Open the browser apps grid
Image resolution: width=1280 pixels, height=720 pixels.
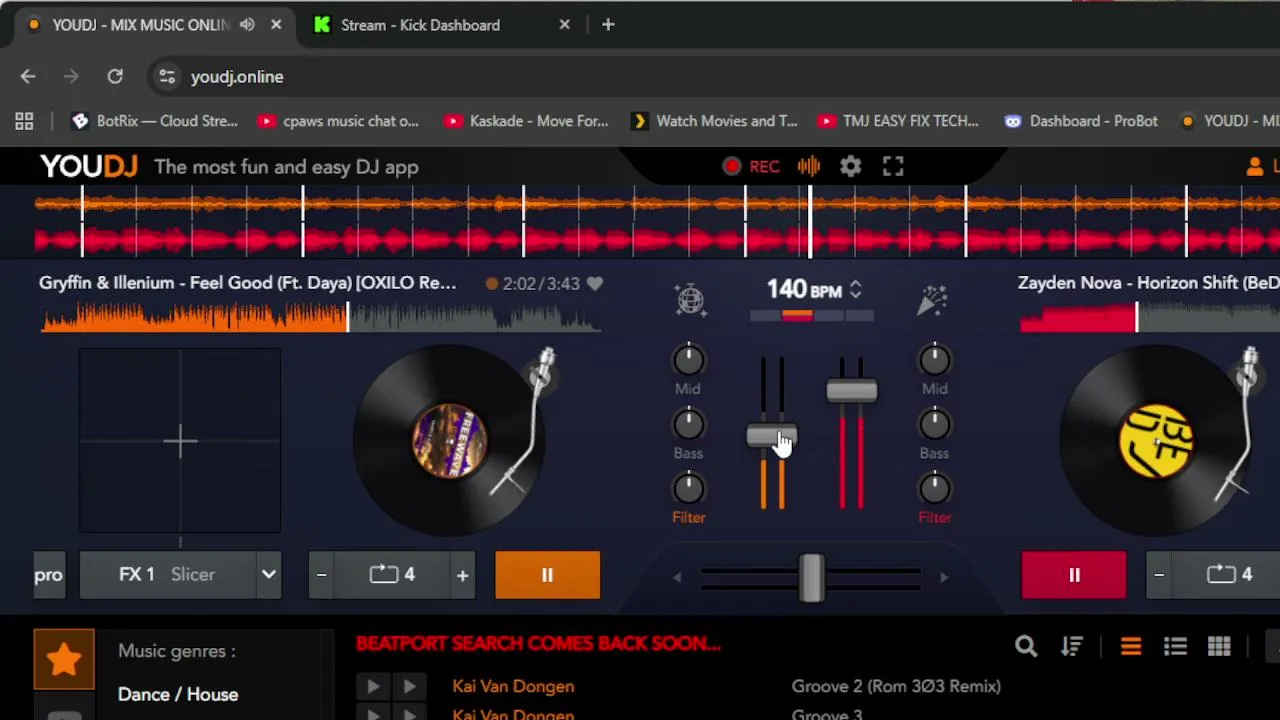24,121
